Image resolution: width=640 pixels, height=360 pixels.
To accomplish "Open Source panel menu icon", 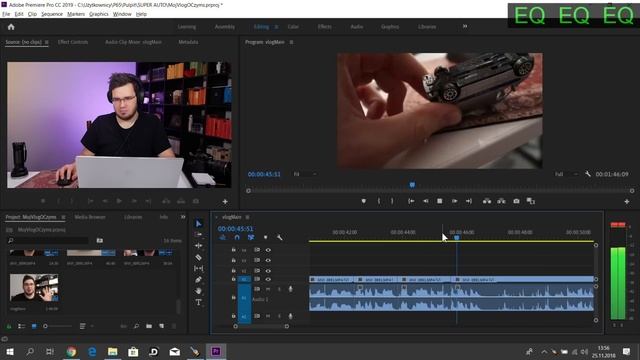I will [47, 42].
